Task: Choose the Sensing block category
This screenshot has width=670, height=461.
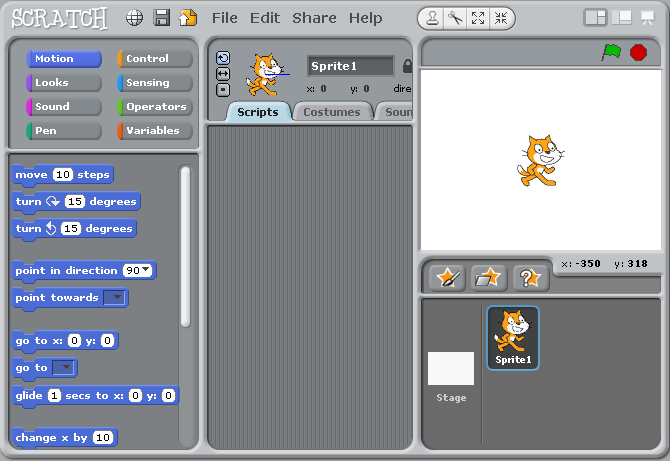Action: pos(155,83)
